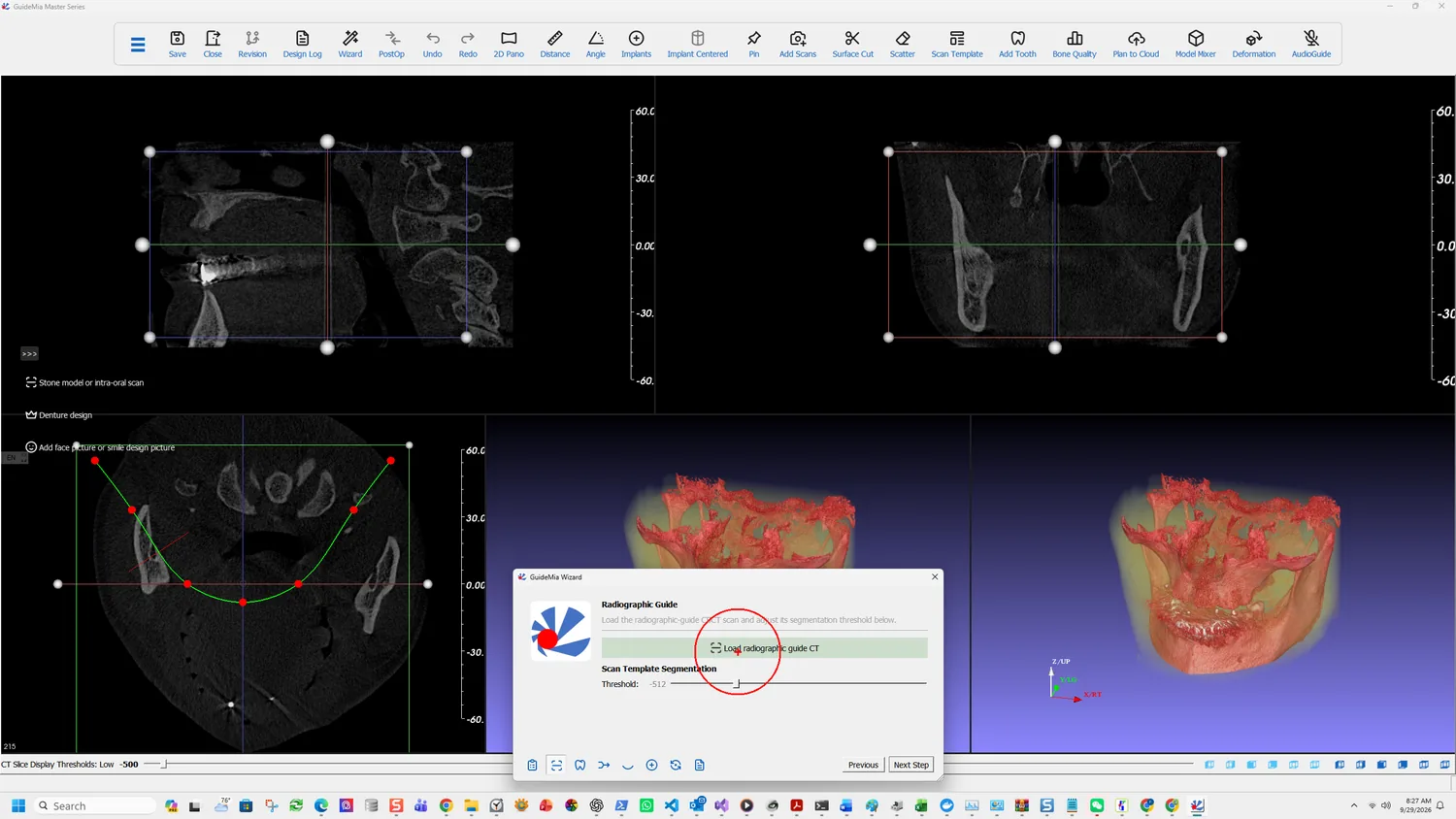This screenshot has width=1456, height=819.
Task: Open the hamburger main menu
Action: click(x=138, y=45)
